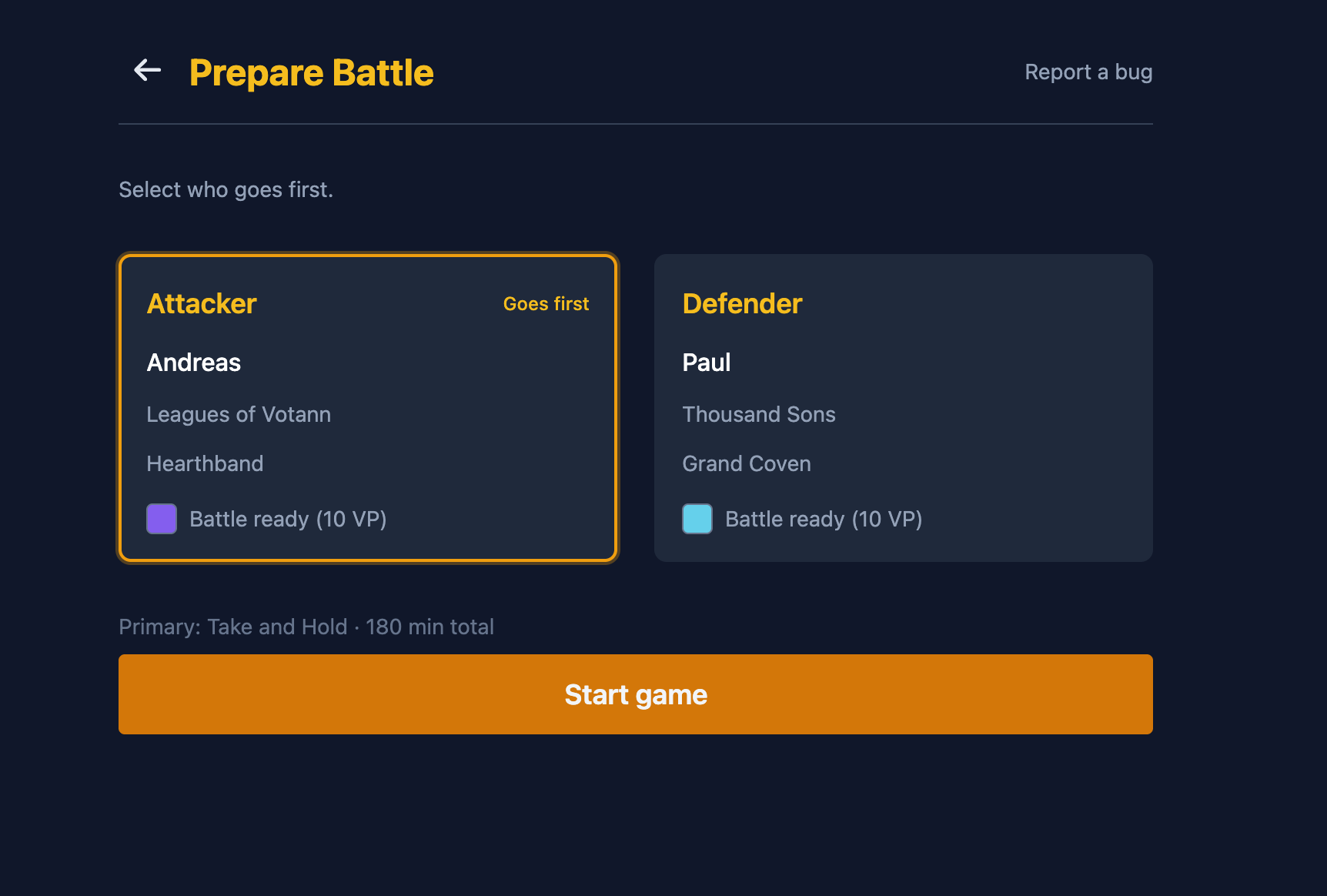
Task: Click Battle ready (10 VP) under Andreas
Action: tap(288, 518)
